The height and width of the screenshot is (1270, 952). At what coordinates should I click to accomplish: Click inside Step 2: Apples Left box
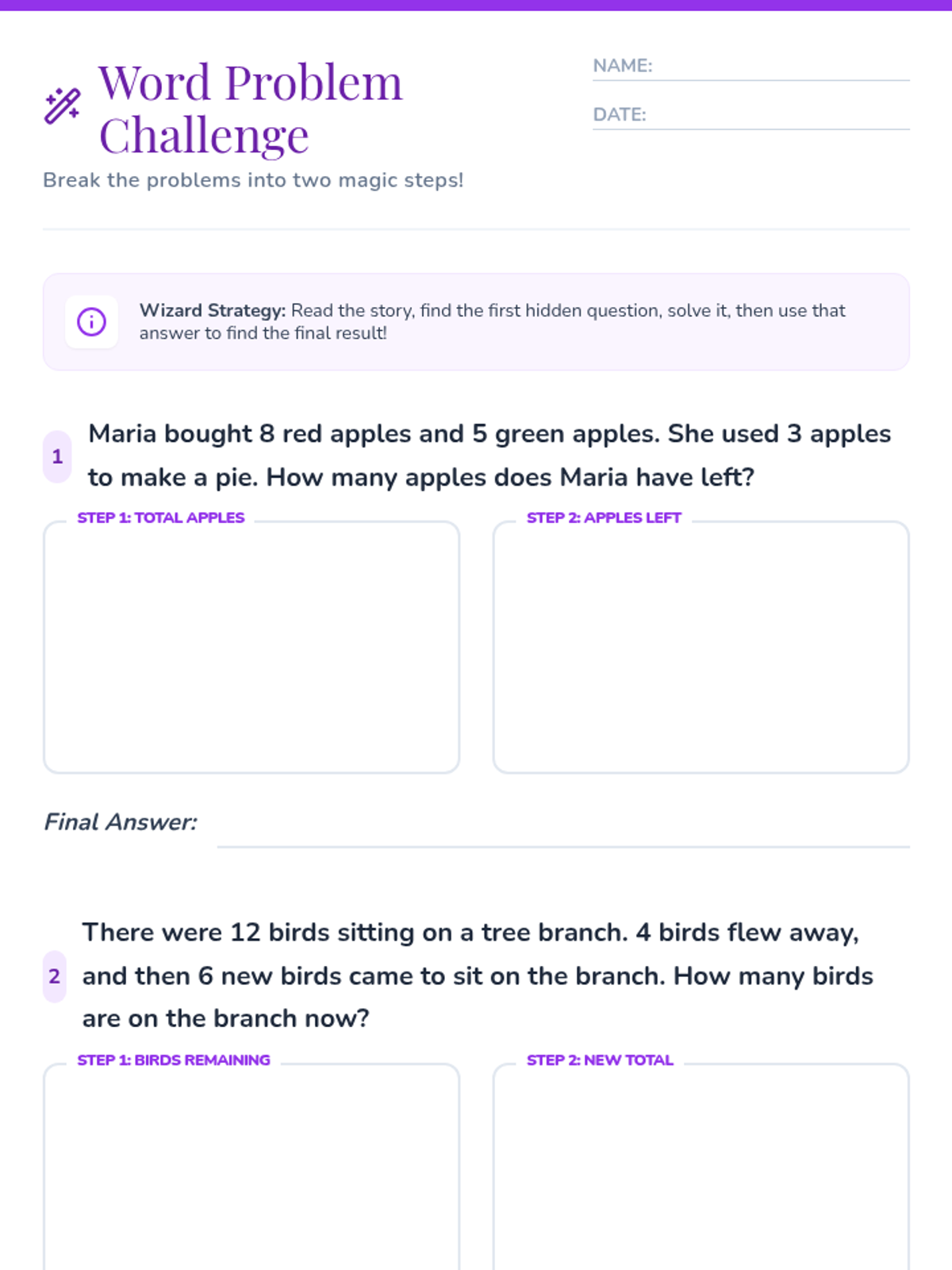(701, 647)
